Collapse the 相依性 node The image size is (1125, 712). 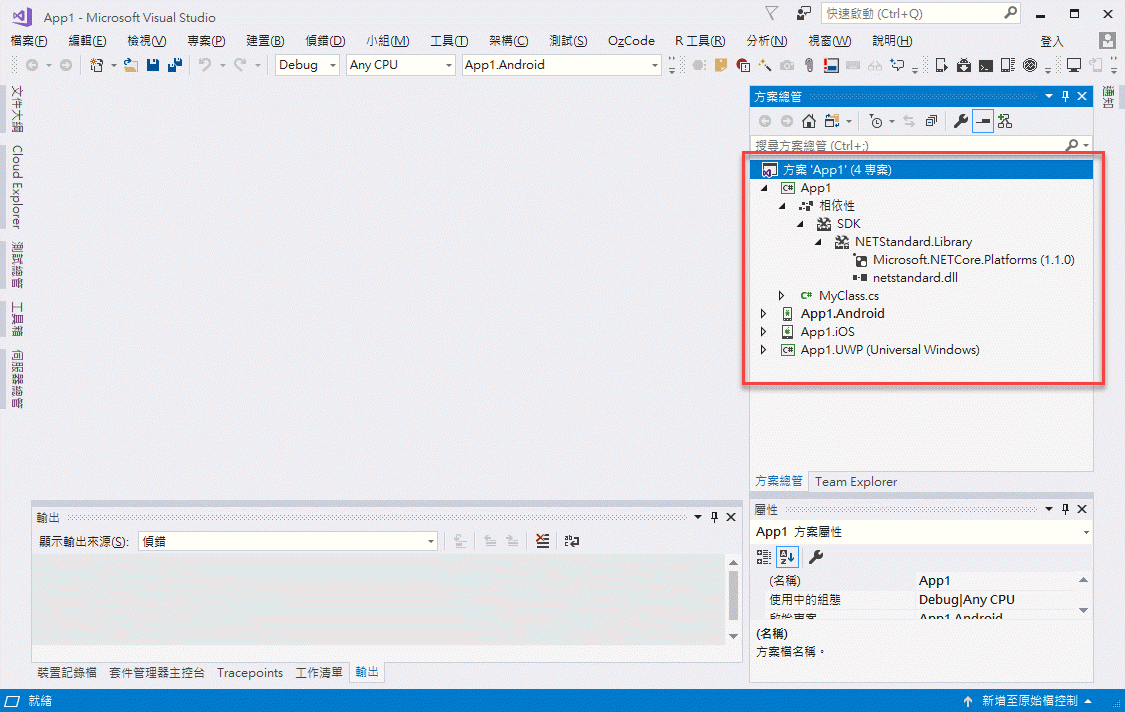782,206
